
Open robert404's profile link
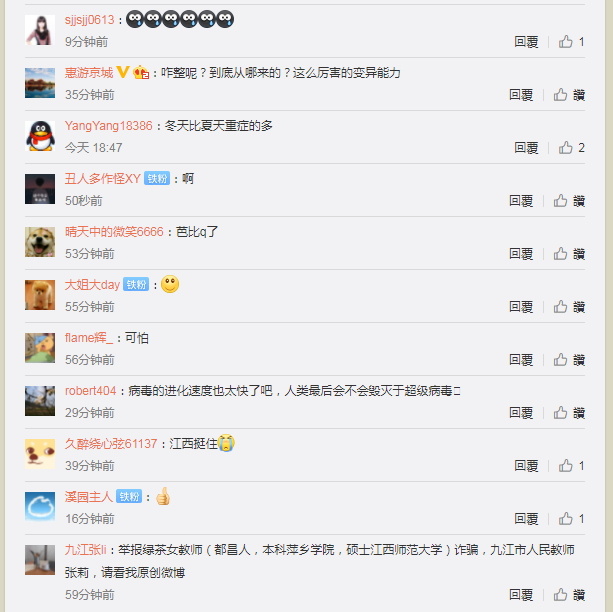(x=90, y=391)
